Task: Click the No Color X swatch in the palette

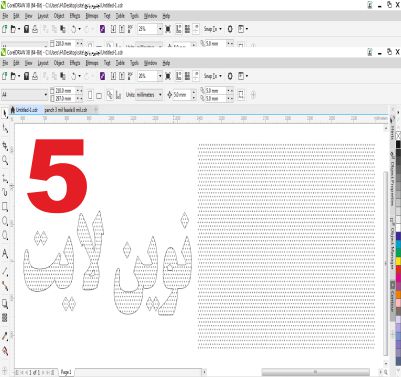Action: pos(398,135)
